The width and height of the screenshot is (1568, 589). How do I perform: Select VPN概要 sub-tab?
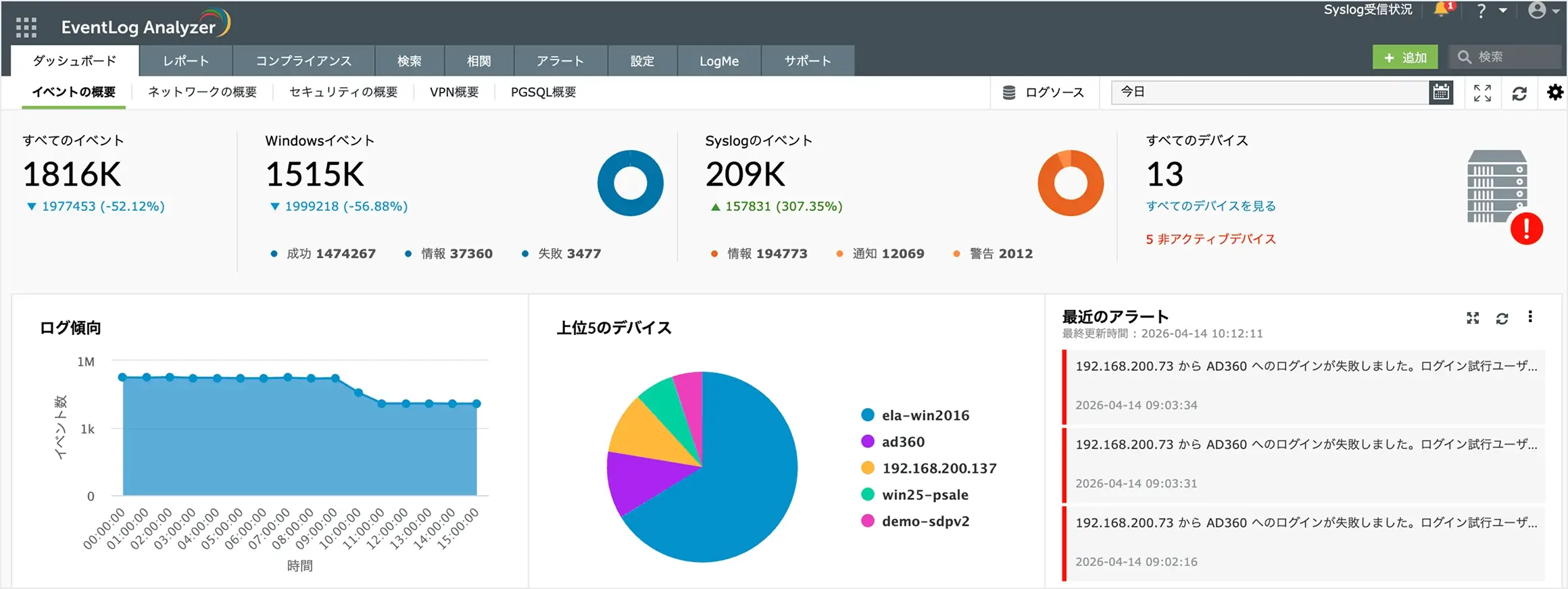(x=454, y=93)
